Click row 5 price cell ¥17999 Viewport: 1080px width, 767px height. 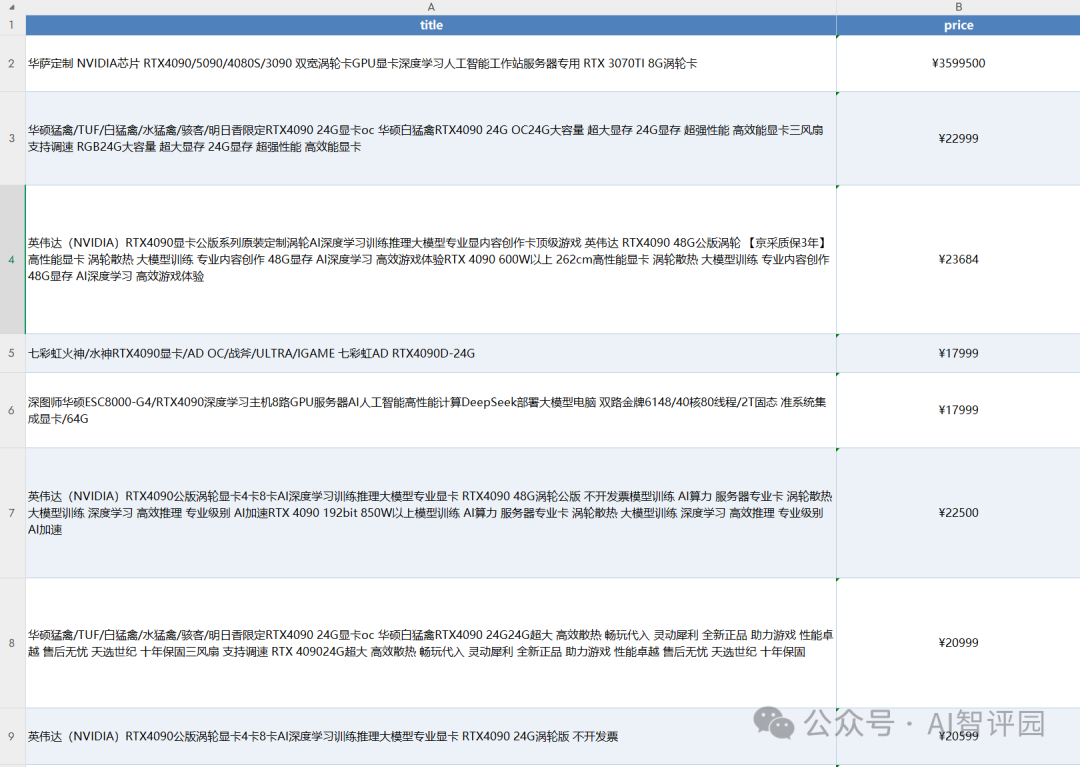point(958,353)
